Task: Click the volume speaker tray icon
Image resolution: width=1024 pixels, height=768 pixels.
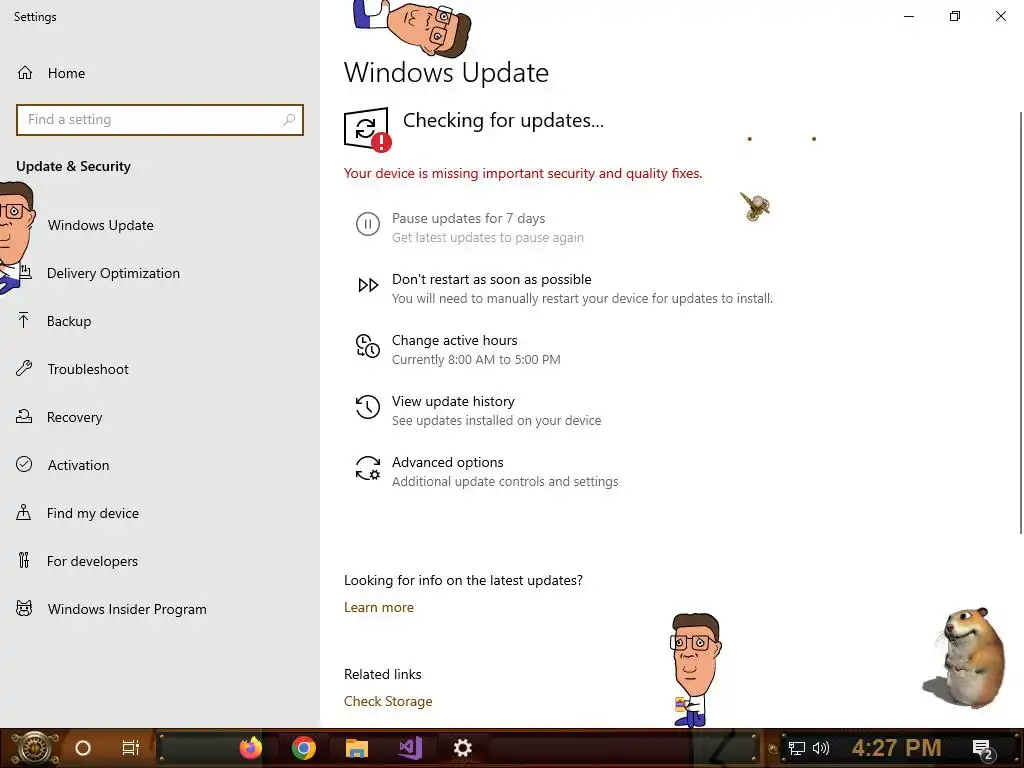Action: (821, 748)
